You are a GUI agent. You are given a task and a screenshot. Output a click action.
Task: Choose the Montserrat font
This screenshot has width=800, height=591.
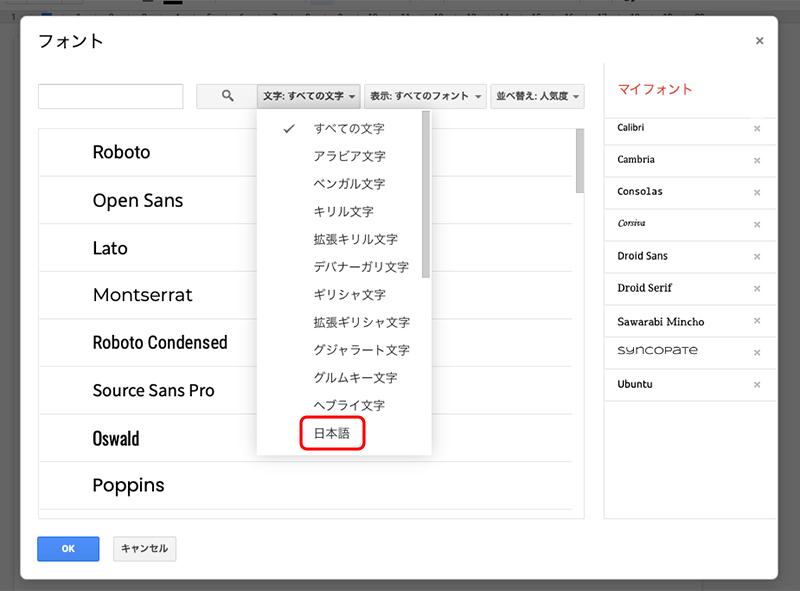click(x=305, y=295)
